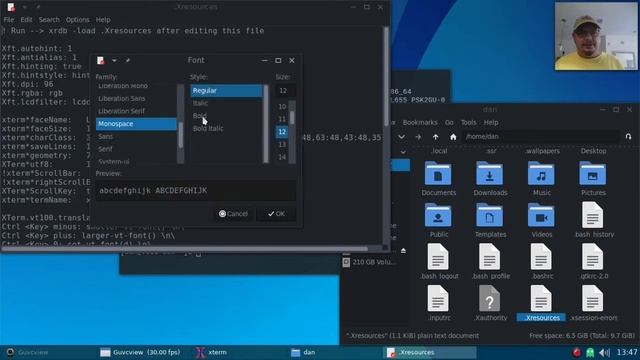Image resolution: width=640 pixels, height=360 pixels.
Task: Go up one directory with up arrow
Action: click(436, 137)
